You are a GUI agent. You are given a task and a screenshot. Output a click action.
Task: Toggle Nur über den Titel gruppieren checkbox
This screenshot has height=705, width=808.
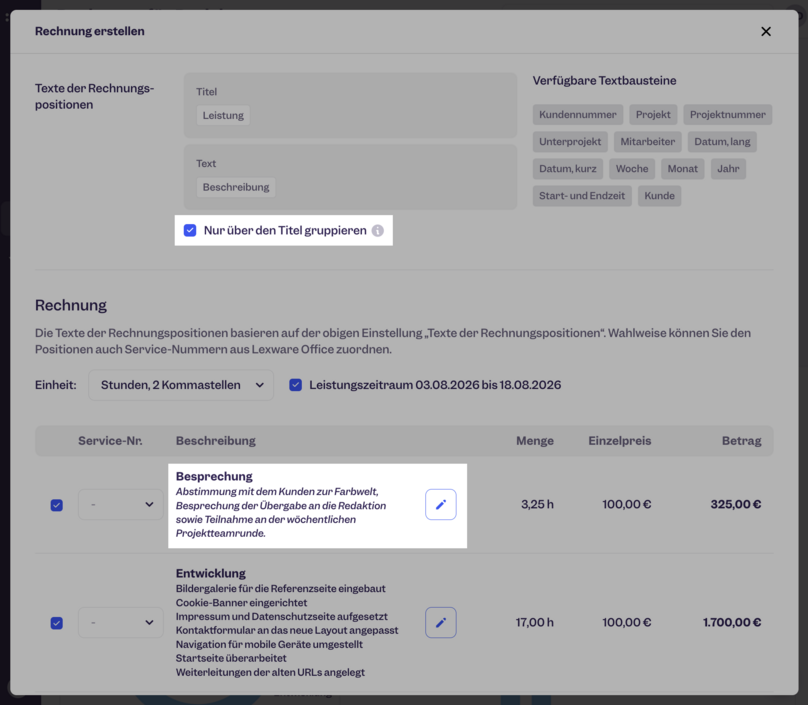[x=190, y=230]
